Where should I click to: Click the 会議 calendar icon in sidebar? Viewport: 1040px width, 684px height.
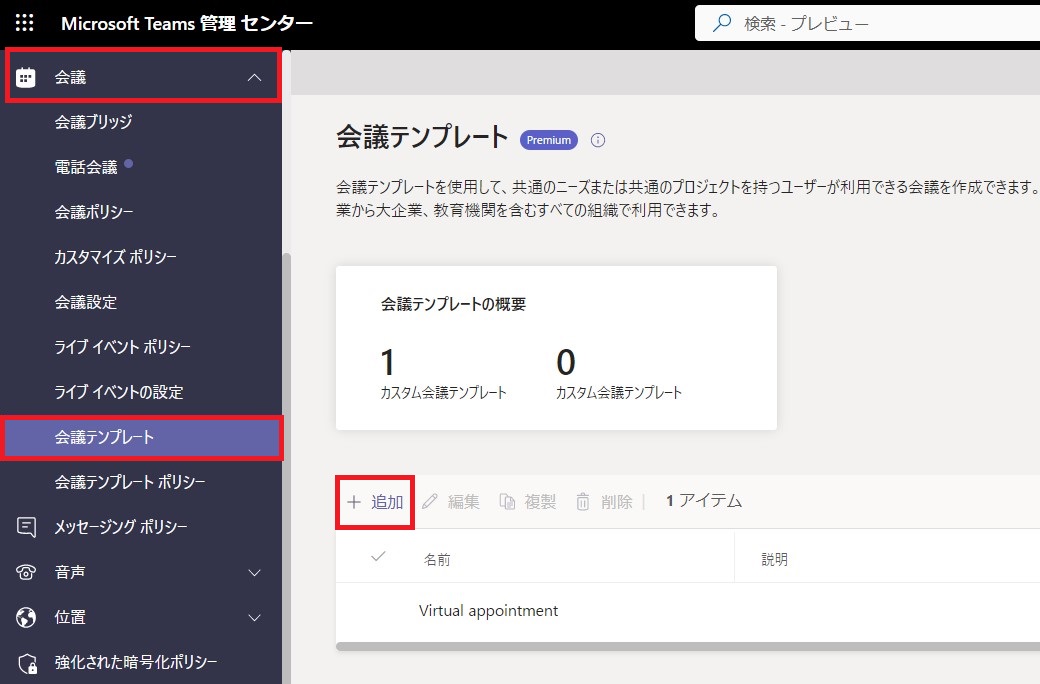pyautogui.click(x=27, y=77)
